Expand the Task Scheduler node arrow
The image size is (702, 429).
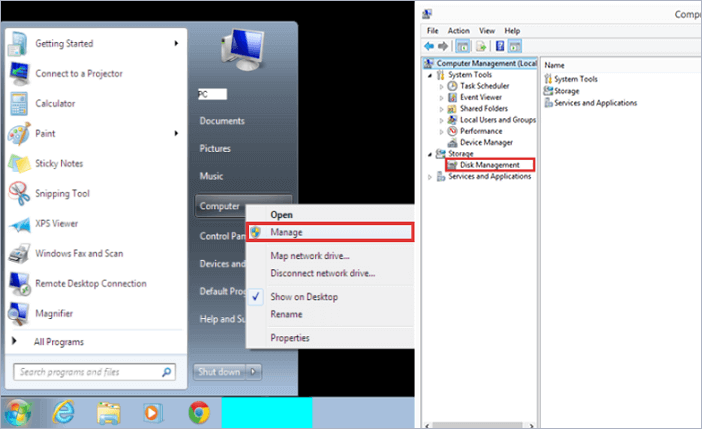441,86
